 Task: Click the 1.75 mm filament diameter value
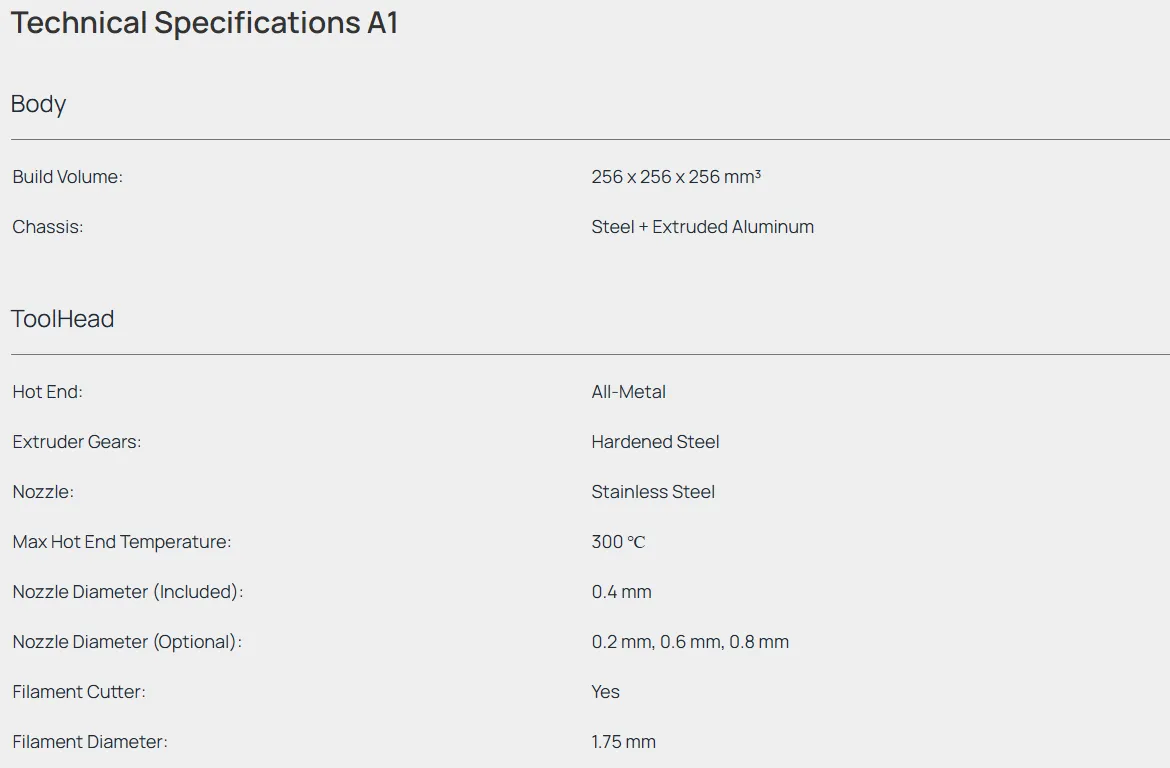click(x=623, y=742)
